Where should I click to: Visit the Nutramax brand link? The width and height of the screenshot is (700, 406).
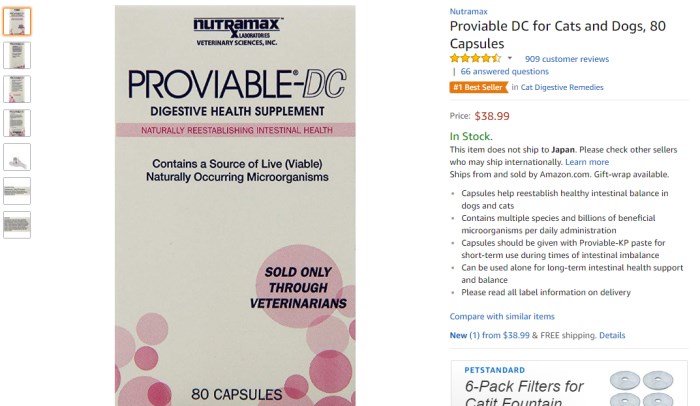[x=468, y=12]
